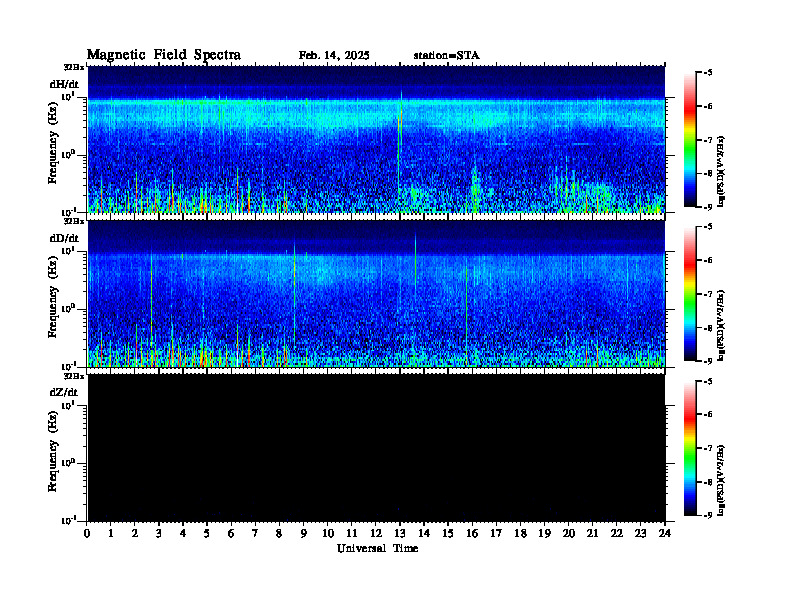
Task: Click hour 6 on the time axis
Action: [x=231, y=534]
